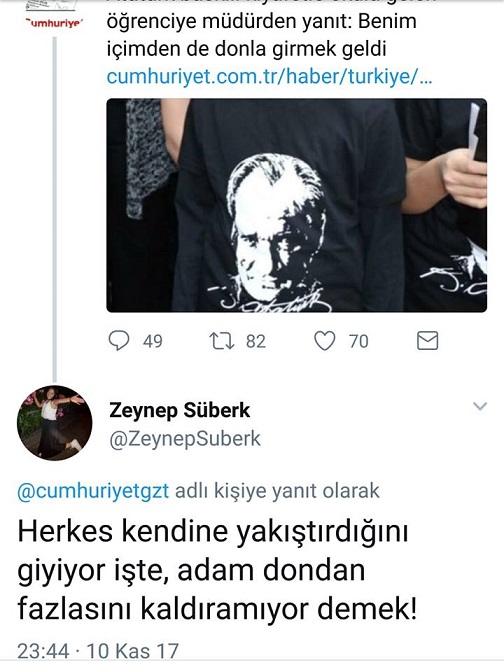Send via direct message envelope icon
The image size is (504, 672).
tap(427, 341)
